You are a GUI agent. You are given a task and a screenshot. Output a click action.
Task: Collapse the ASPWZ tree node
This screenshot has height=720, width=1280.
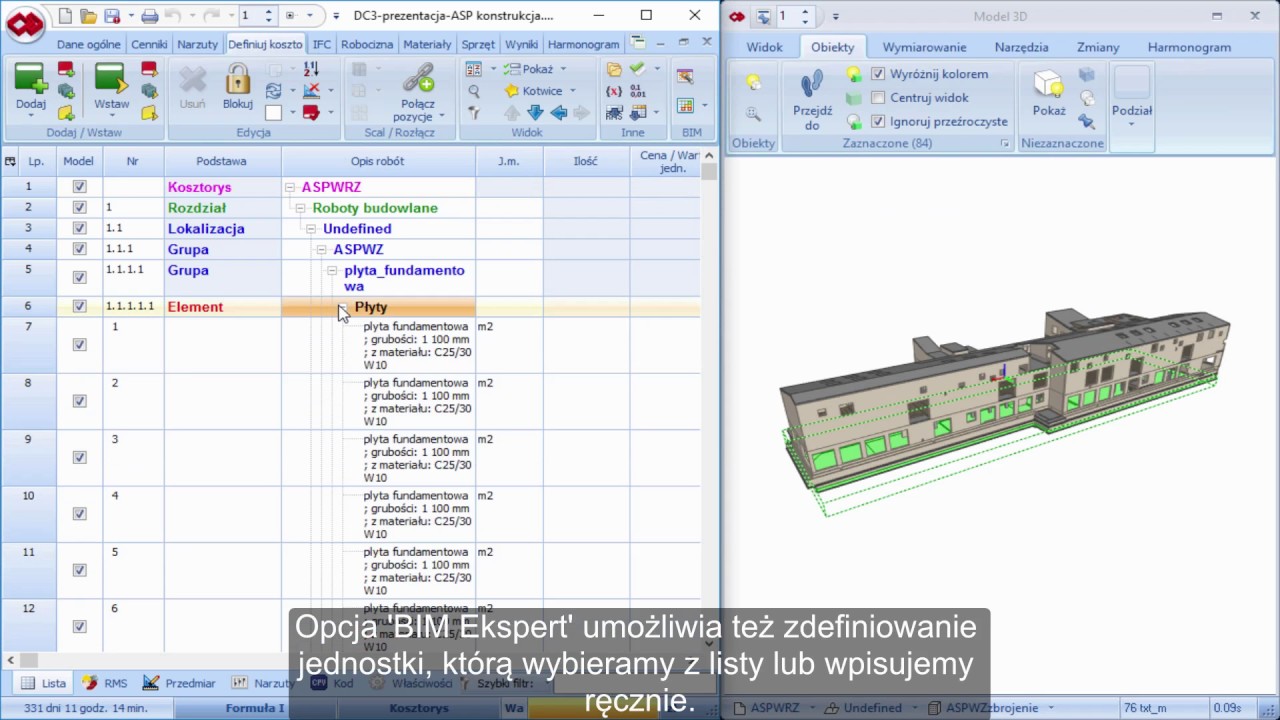pyautogui.click(x=322, y=250)
